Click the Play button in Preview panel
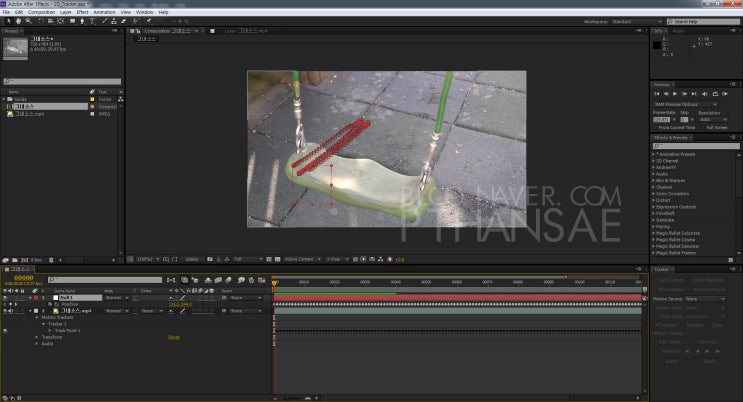This screenshot has width=743, height=402. point(675,94)
